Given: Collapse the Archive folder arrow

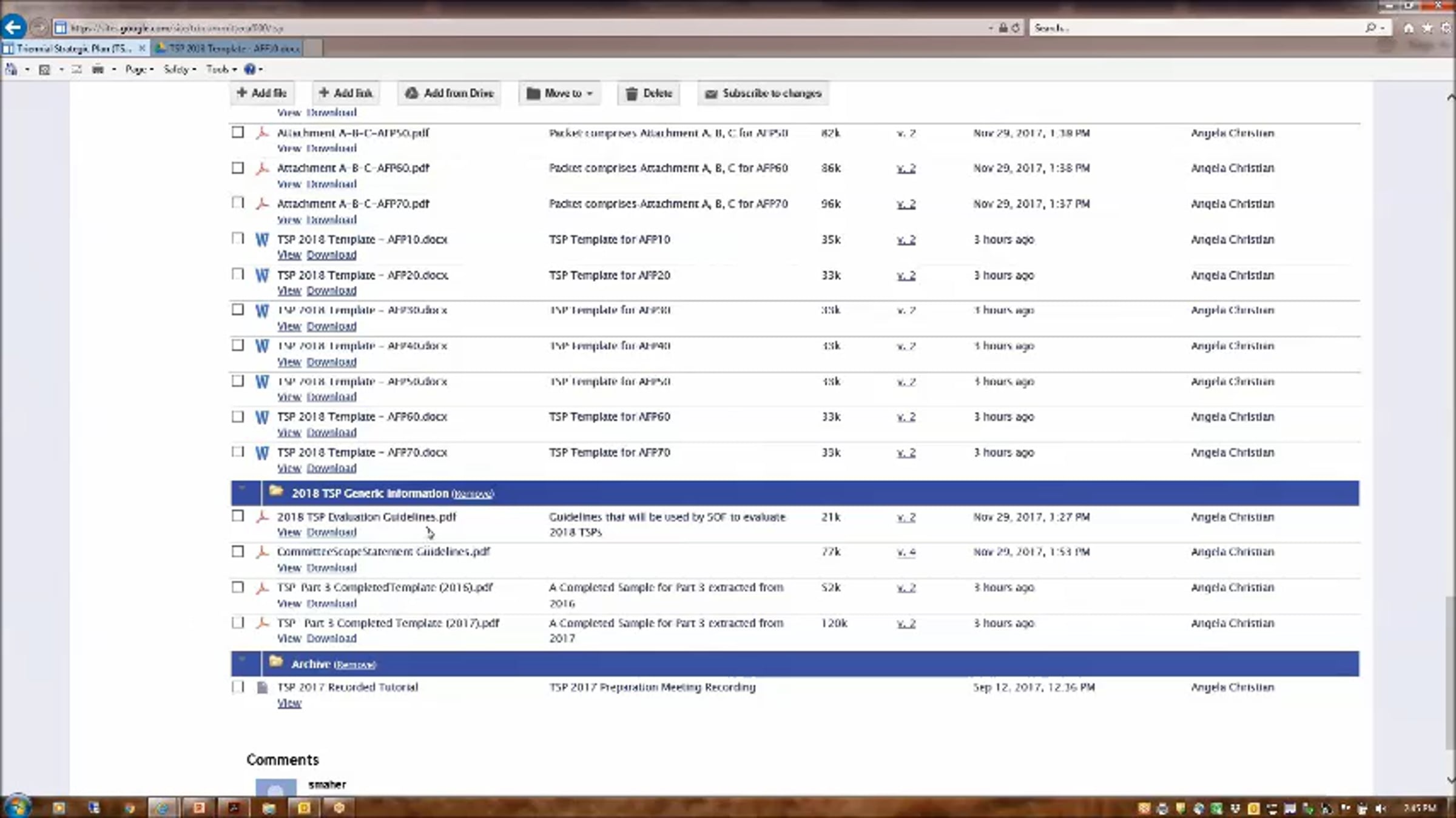Looking at the screenshot, I should tap(242, 659).
